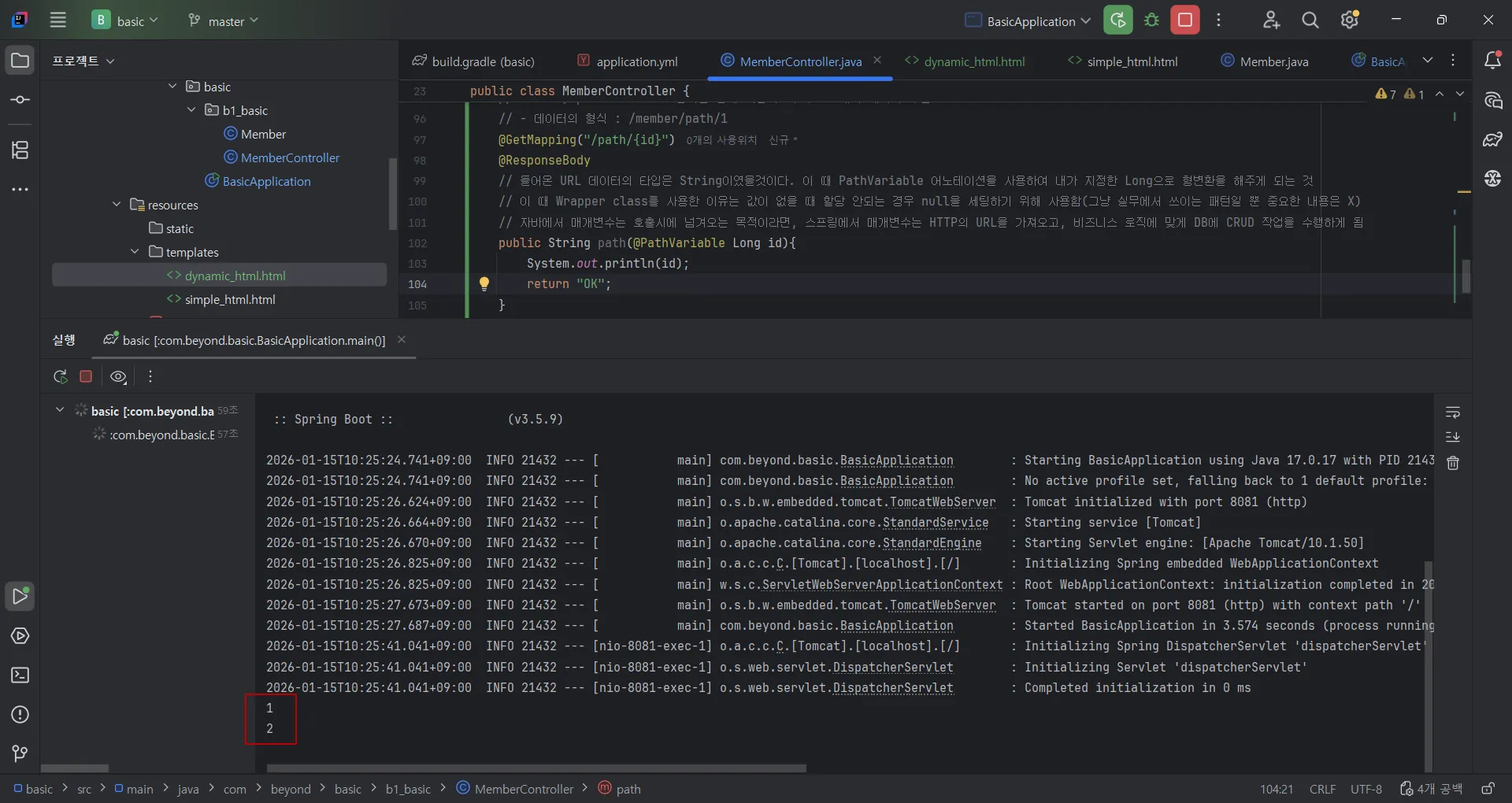Switch to simple_html.html tab
1512x803 pixels.
(1123, 61)
